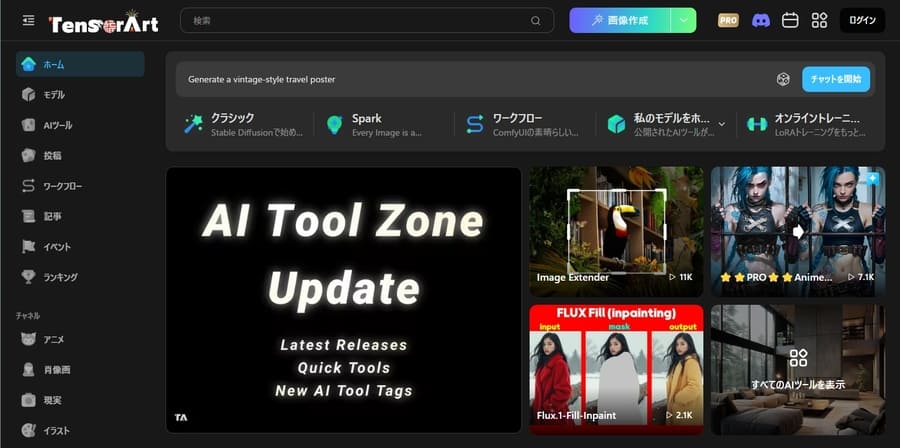
Task: Open the ワークフロー ComfyUI option
Action: pyautogui.click(x=522, y=124)
